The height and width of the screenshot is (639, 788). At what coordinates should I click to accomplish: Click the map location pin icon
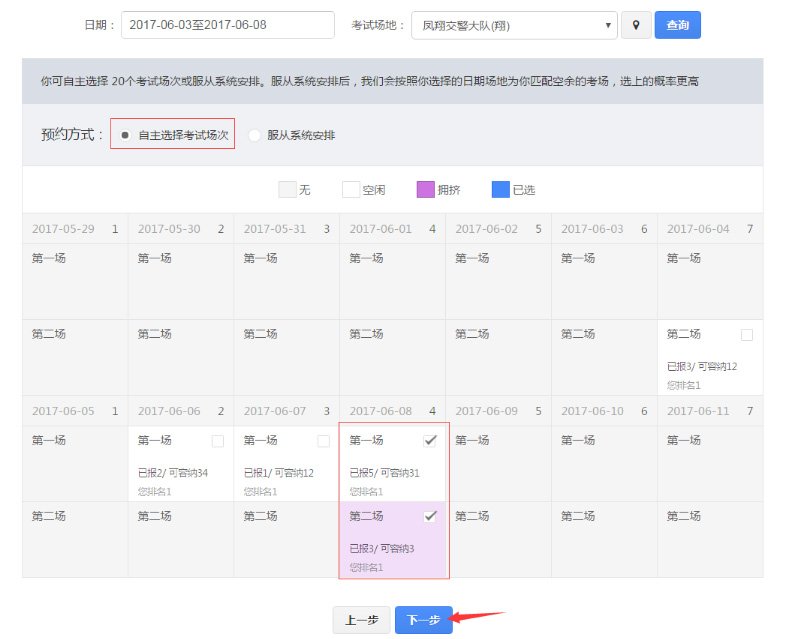coord(635,25)
